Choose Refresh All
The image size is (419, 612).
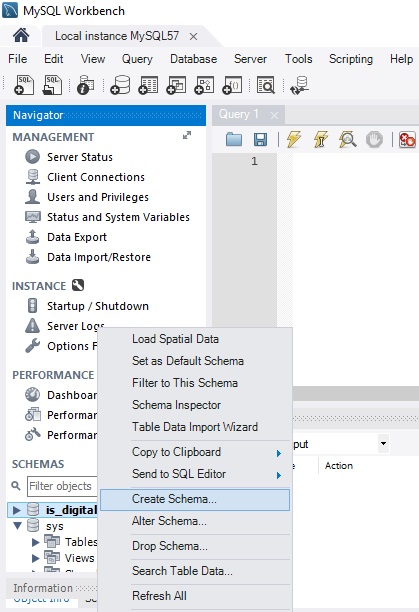(195, 596)
